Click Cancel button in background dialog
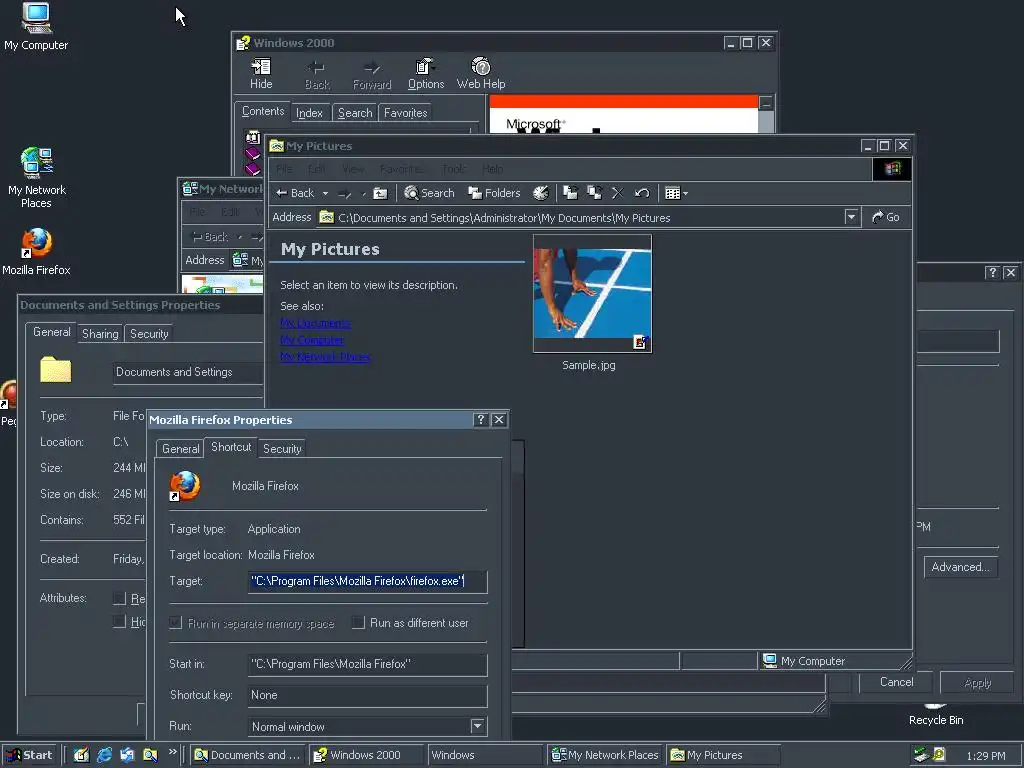The width and height of the screenshot is (1024, 768). 896,682
